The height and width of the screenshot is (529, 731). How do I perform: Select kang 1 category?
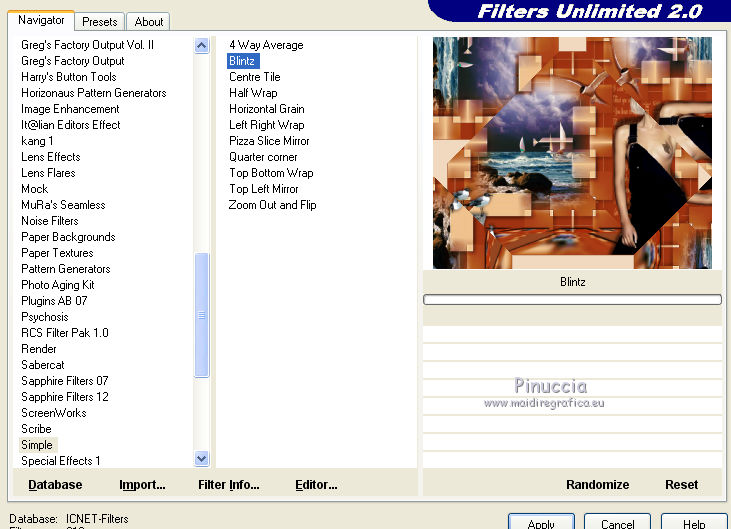pyautogui.click(x=37, y=141)
